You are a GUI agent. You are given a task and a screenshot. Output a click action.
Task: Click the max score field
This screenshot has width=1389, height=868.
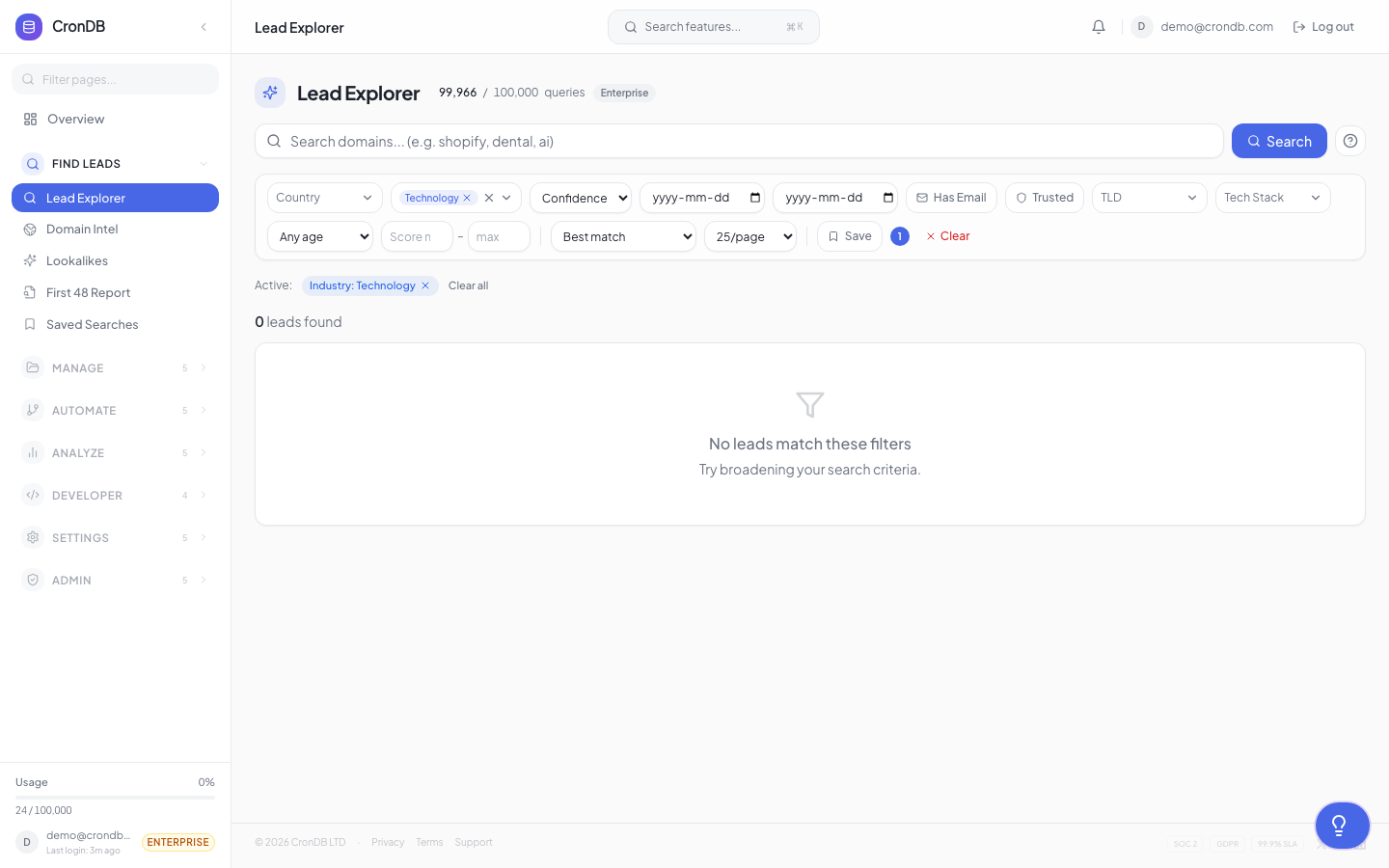coord(499,236)
